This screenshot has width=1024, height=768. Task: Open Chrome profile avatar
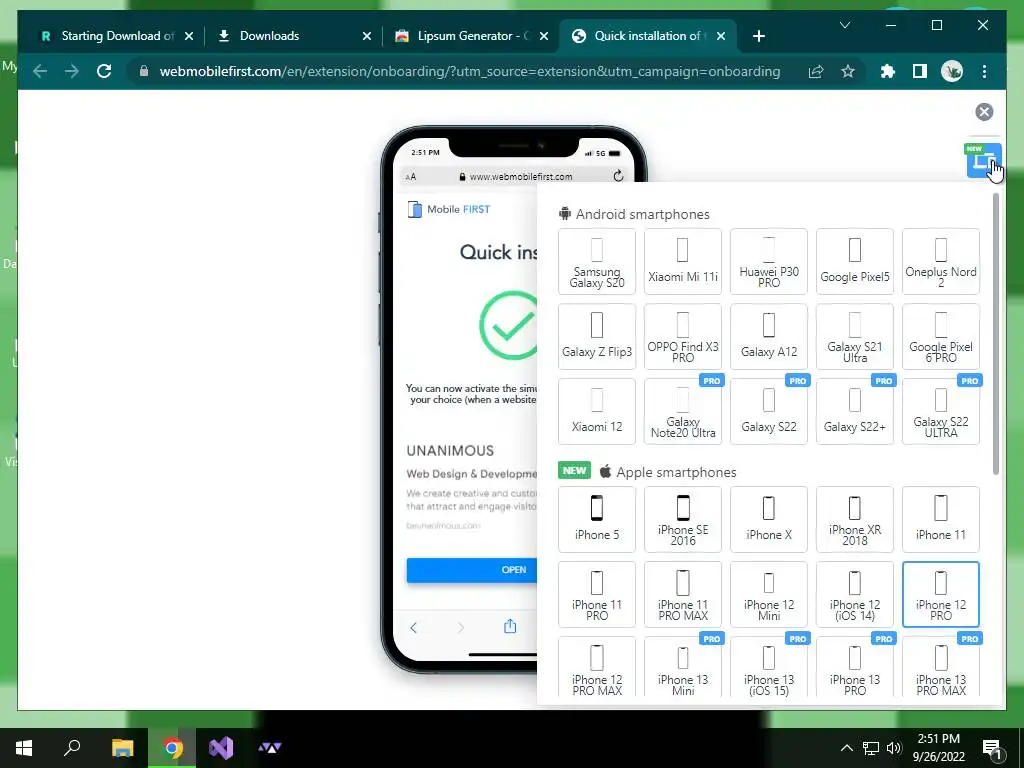pyautogui.click(x=952, y=71)
